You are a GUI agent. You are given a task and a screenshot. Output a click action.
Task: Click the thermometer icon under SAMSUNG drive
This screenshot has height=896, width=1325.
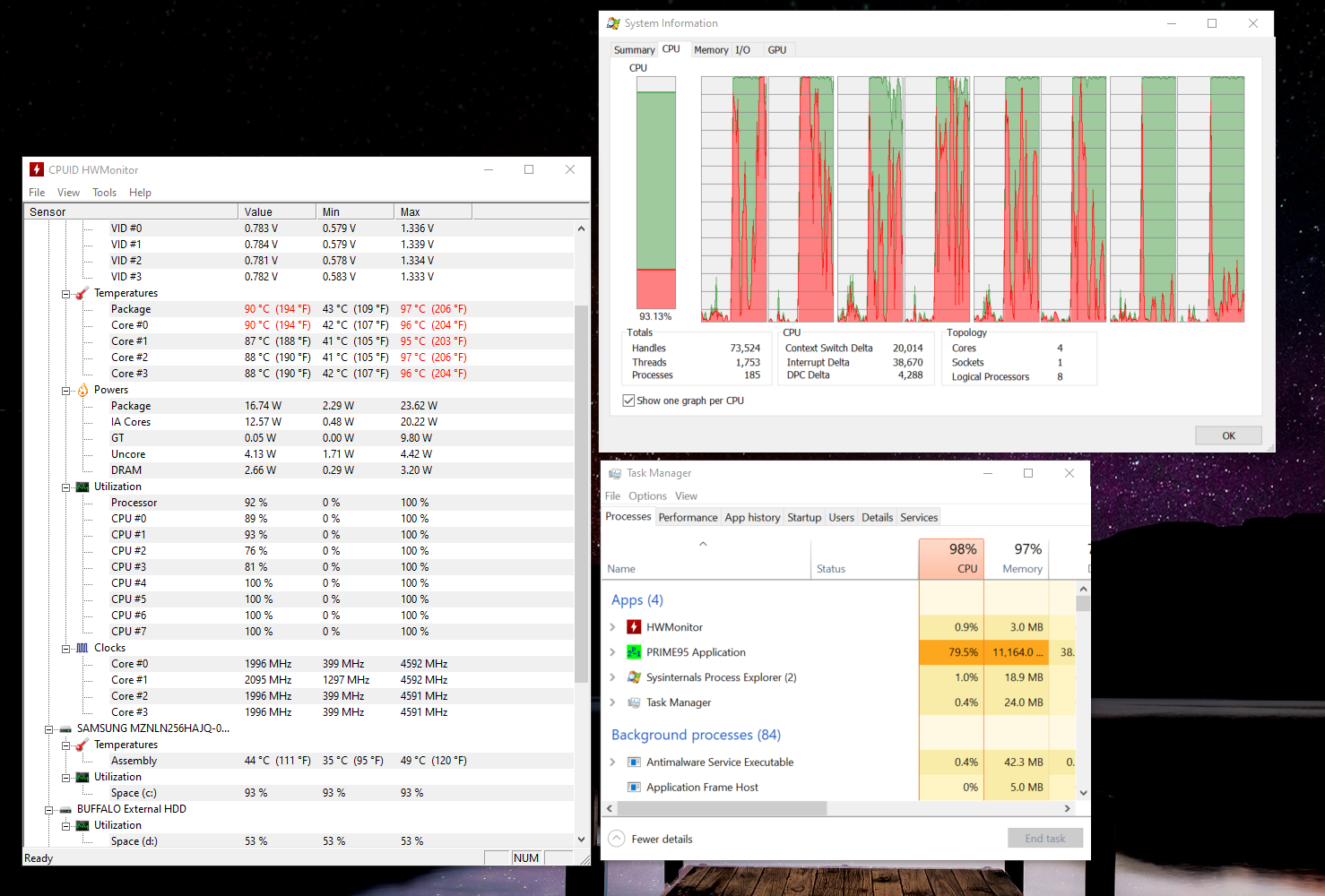82,745
